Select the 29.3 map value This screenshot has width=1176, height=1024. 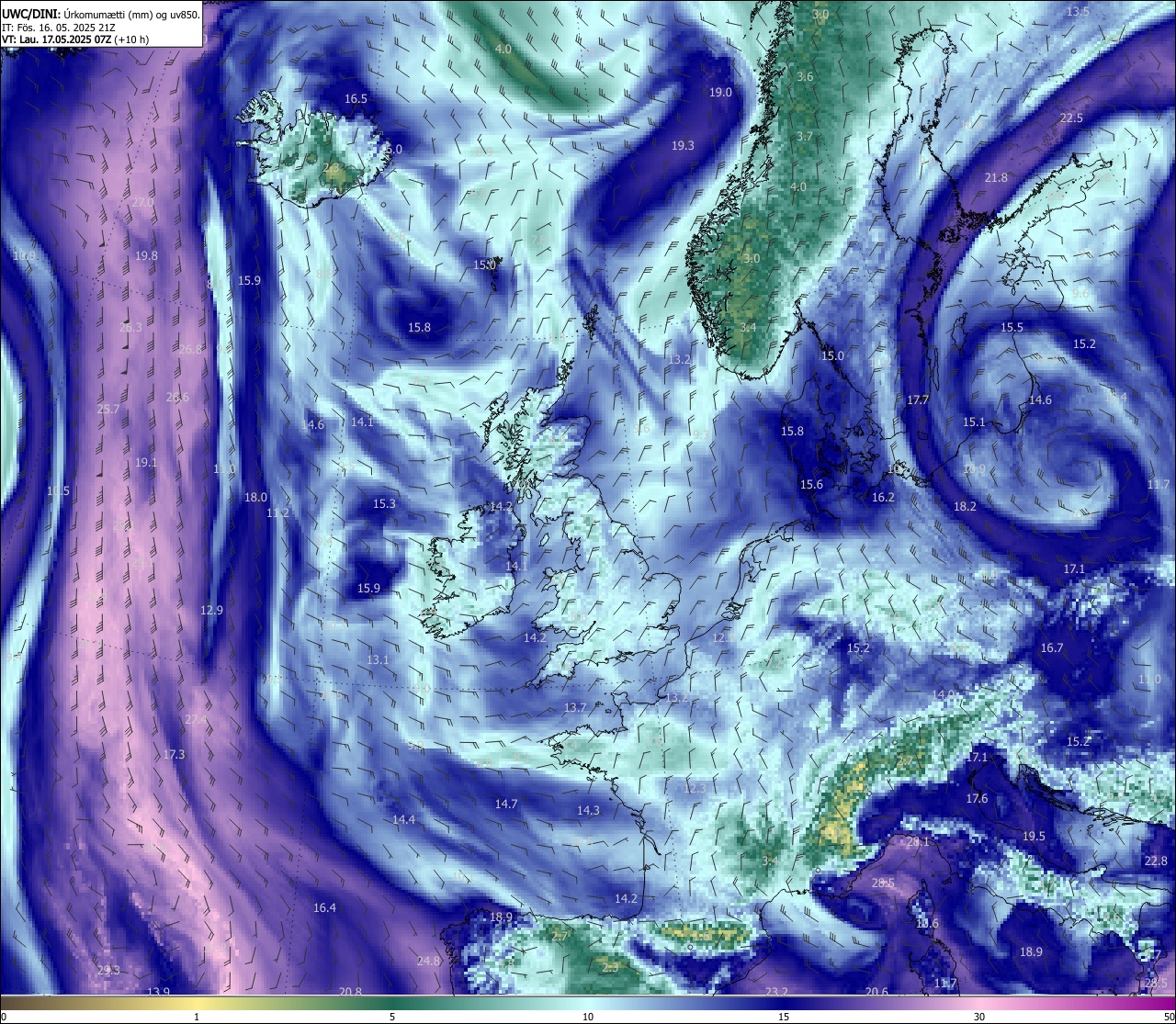(107, 970)
